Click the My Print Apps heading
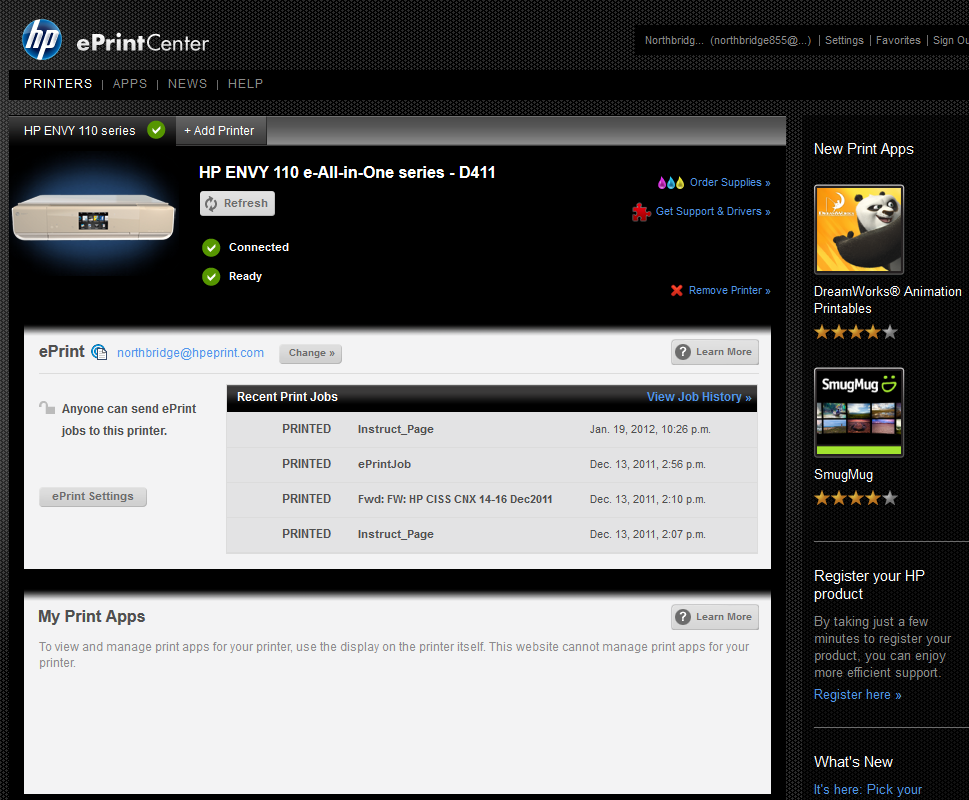Image resolution: width=969 pixels, height=800 pixels. tap(91, 617)
